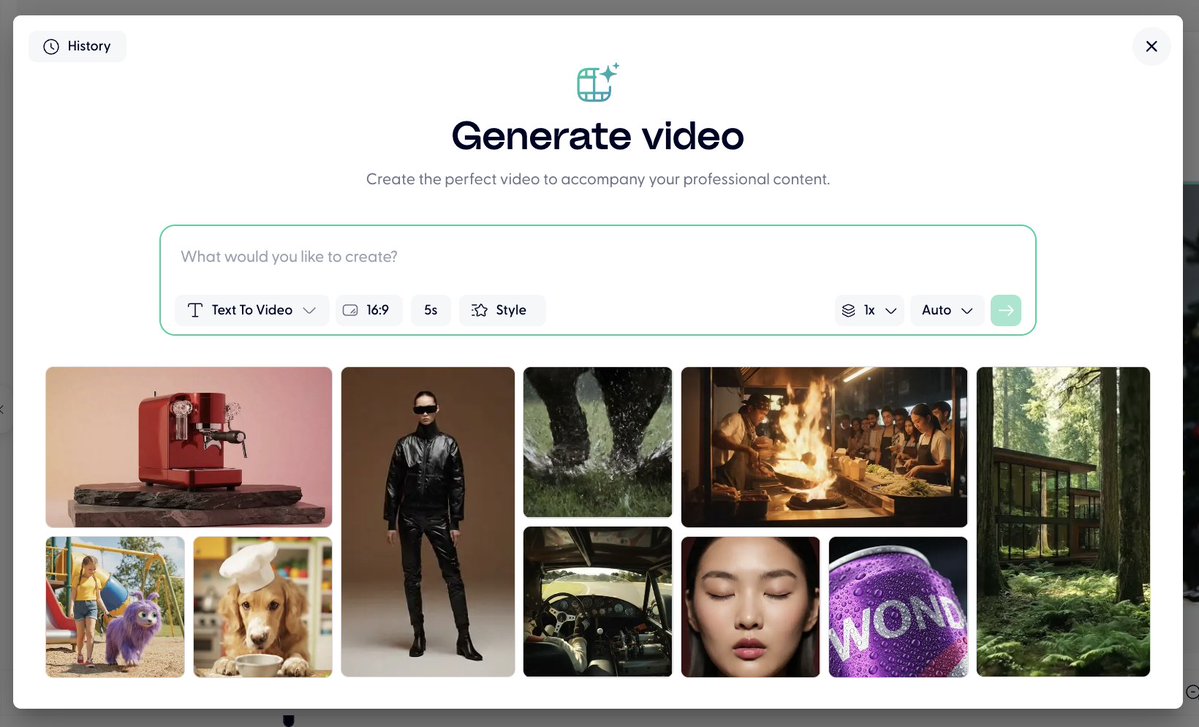Dismiss the Generate video dialog

[x=1150, y=46]
